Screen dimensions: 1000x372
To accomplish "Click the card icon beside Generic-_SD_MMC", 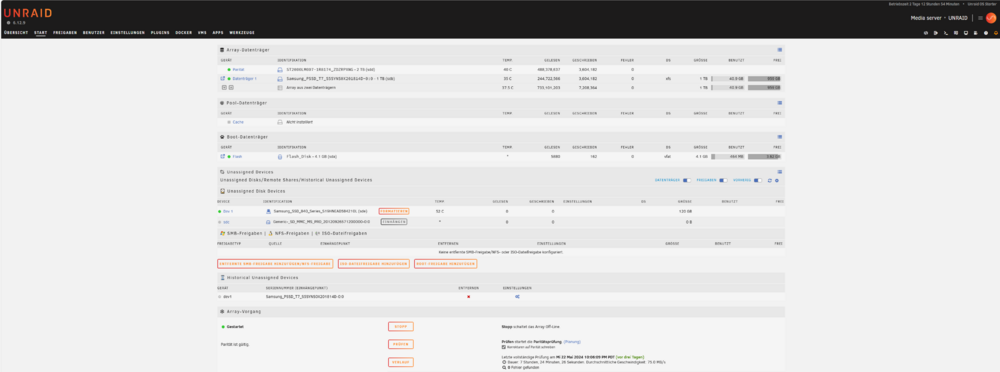I will click(x=268, y=221).
